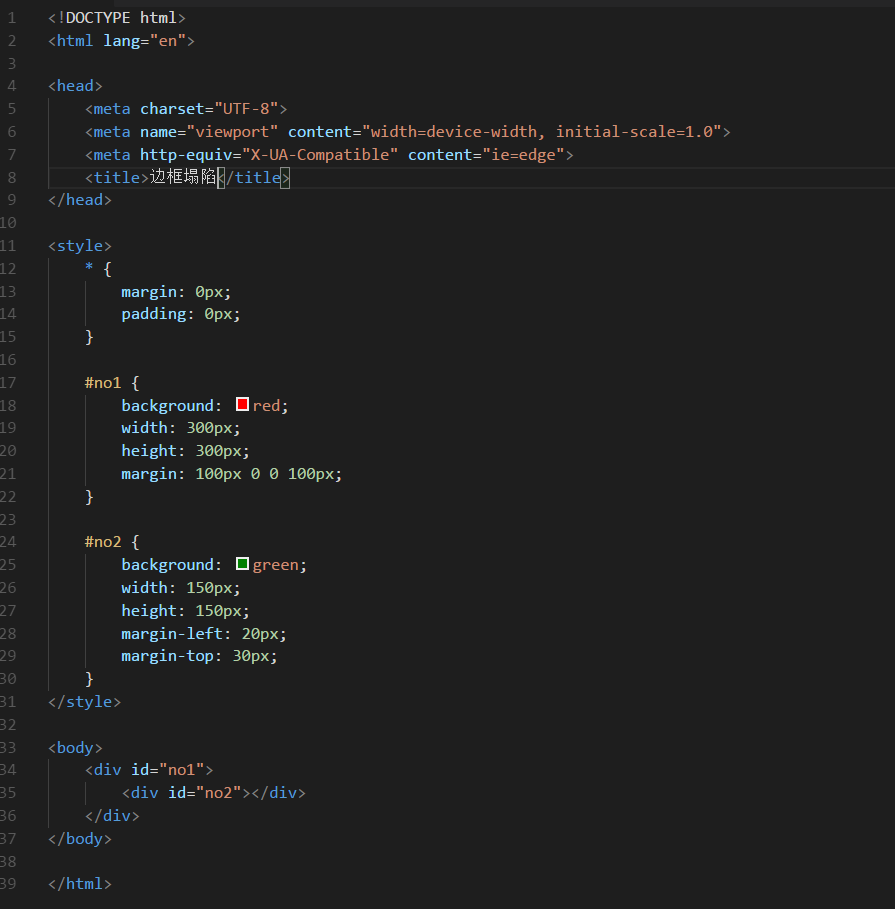Click the "viewport" attribute value
The width and height of the screenshot is (895, 909).
click(x=232, y=132)
